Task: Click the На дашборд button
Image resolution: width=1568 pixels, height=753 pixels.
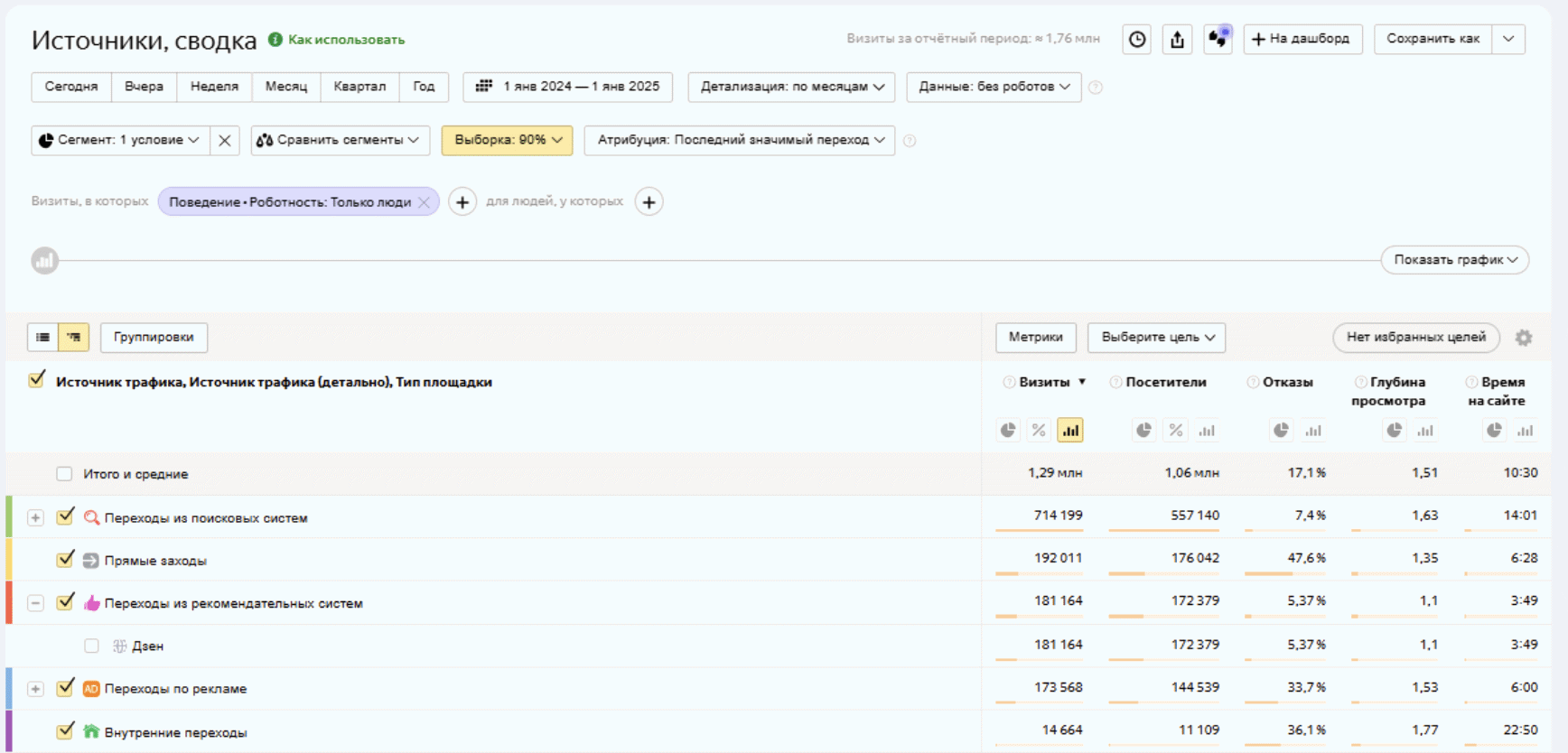Action: [1302, 39]
